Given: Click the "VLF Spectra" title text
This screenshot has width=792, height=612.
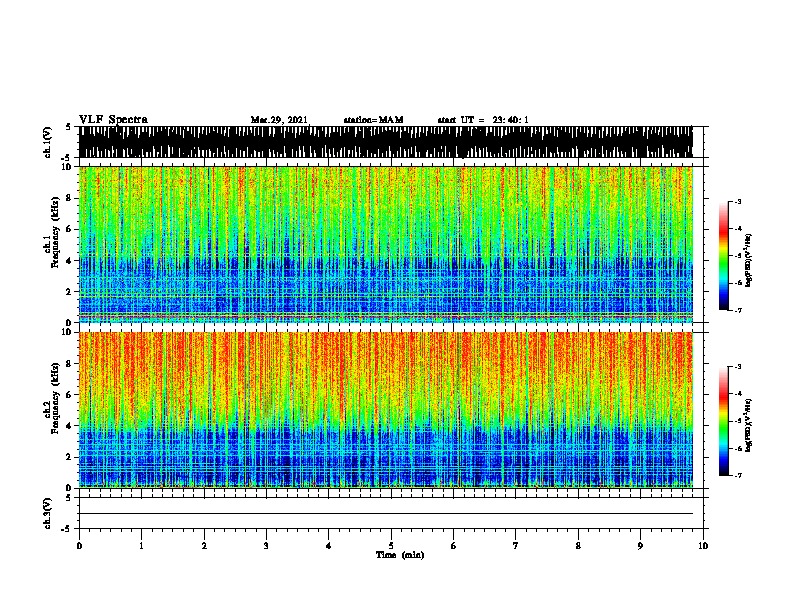Looking at the screenshot, I should tap(113, 119).
